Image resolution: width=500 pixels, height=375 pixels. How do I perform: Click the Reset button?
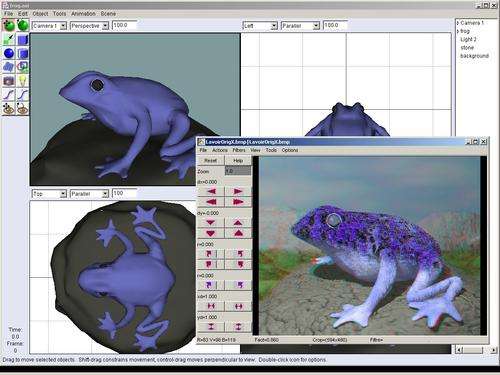tap(211, 161)
